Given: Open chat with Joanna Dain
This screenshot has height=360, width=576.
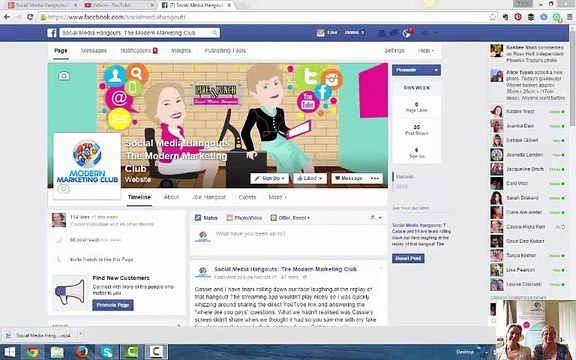Looking at the screenshot, I should (x=528, y=126).
